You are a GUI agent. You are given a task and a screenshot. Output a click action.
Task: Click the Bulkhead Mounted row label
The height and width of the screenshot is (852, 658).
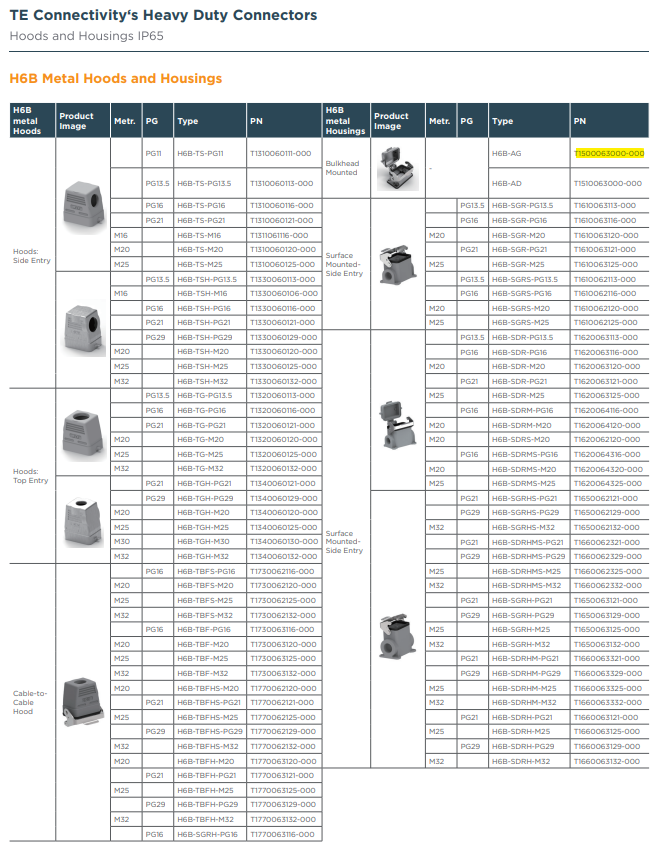click(x=342, y=168)
